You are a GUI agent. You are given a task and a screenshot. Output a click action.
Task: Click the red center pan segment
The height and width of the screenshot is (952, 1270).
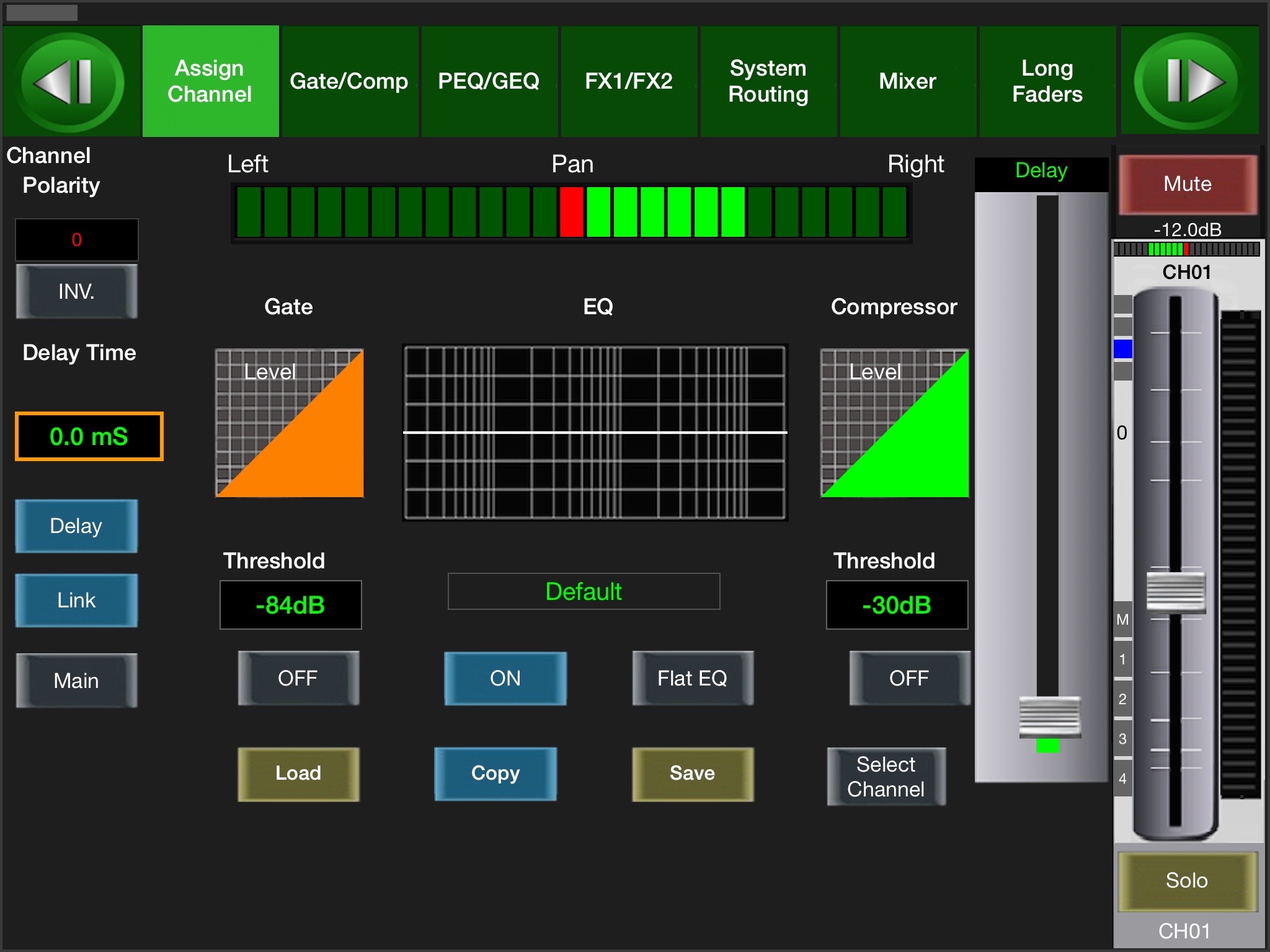[571, 212]
